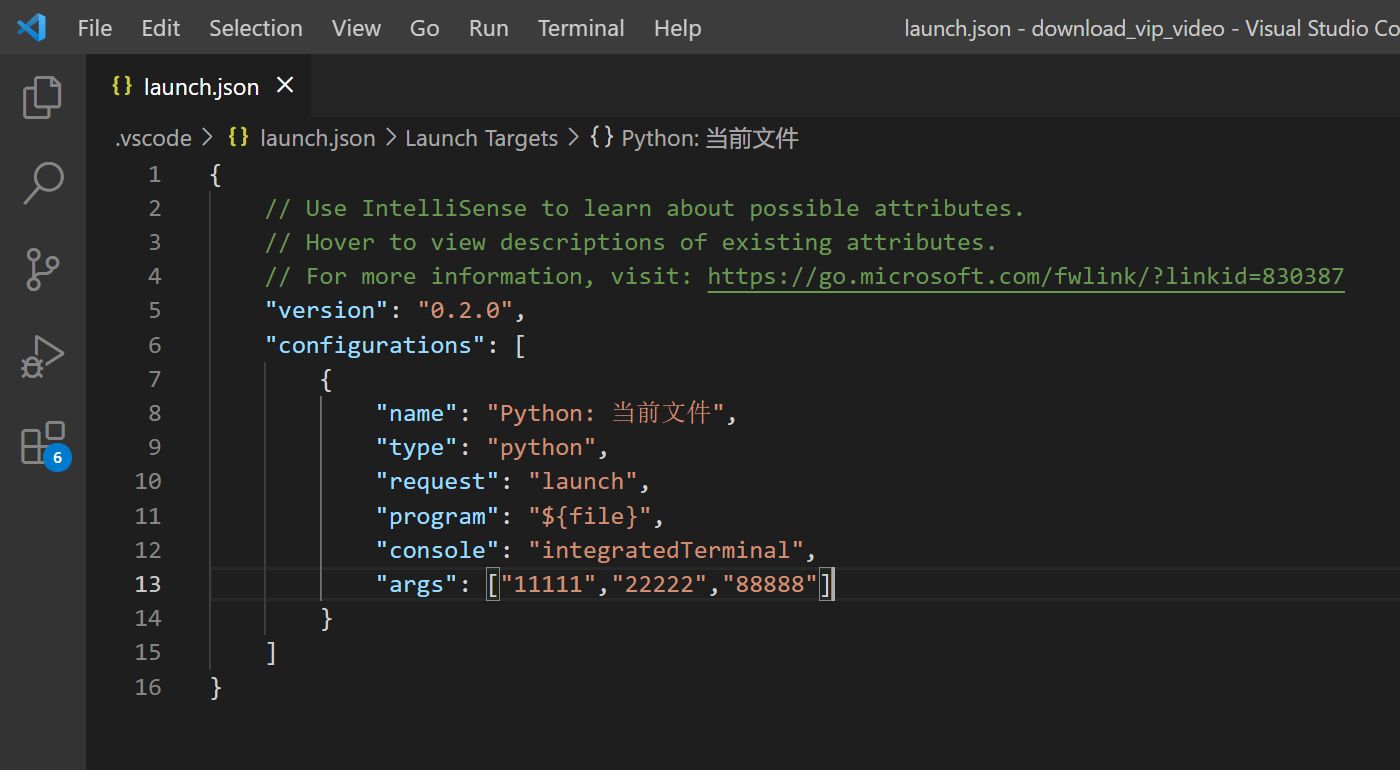Open the Selection menu
The height and width of the screenshot is (770, 1400).
[x=256, y=28]
